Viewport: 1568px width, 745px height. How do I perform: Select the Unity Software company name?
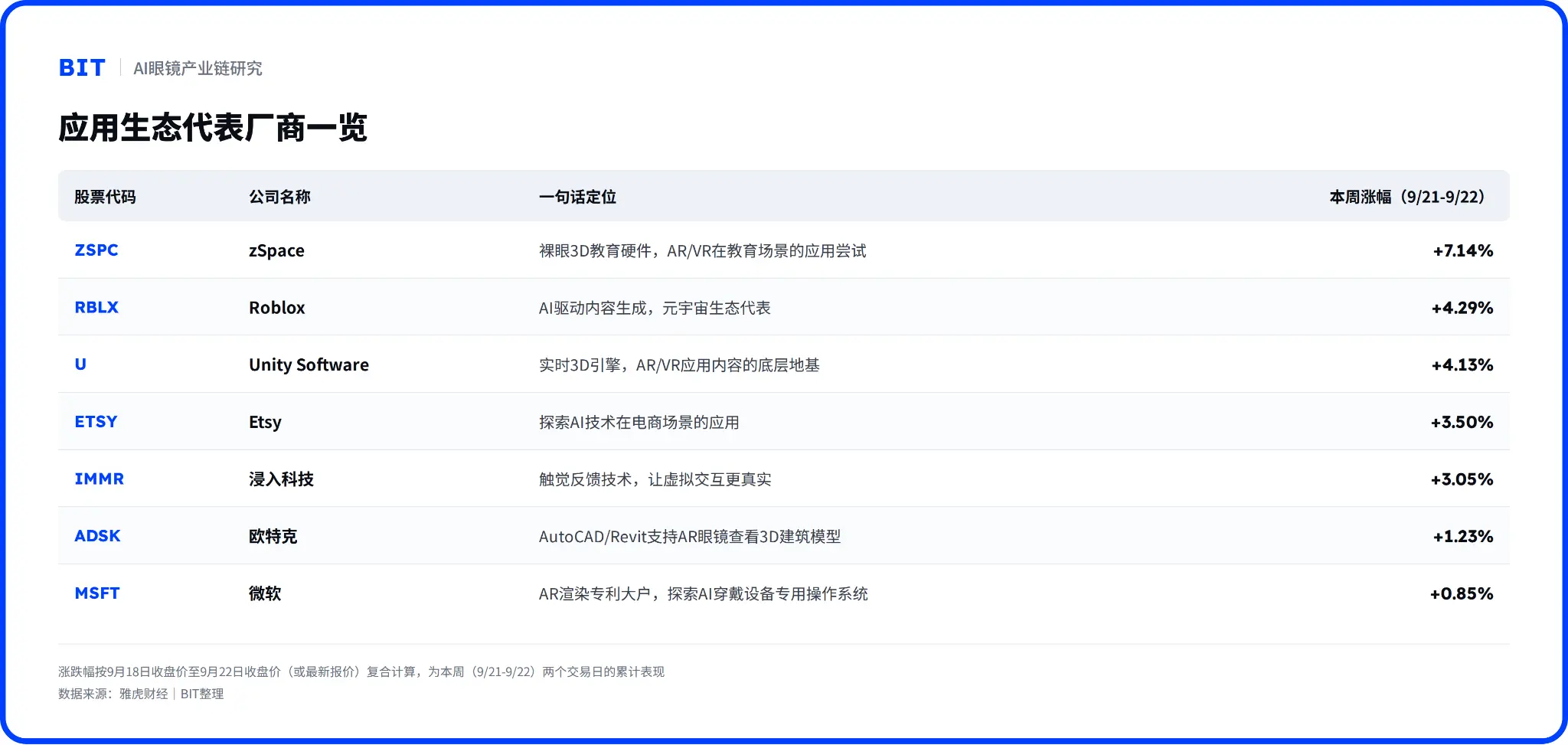[309, 365]
